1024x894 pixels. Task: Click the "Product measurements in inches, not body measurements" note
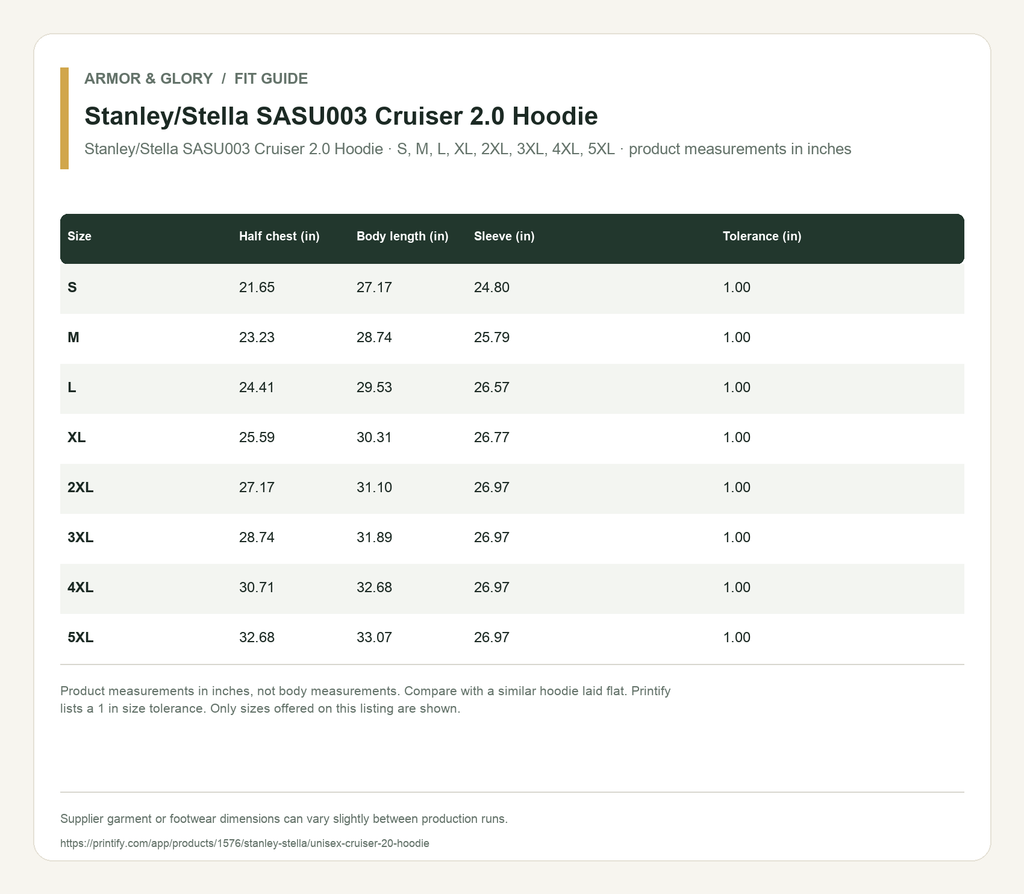pyautogui.click(x=366, y=700)
